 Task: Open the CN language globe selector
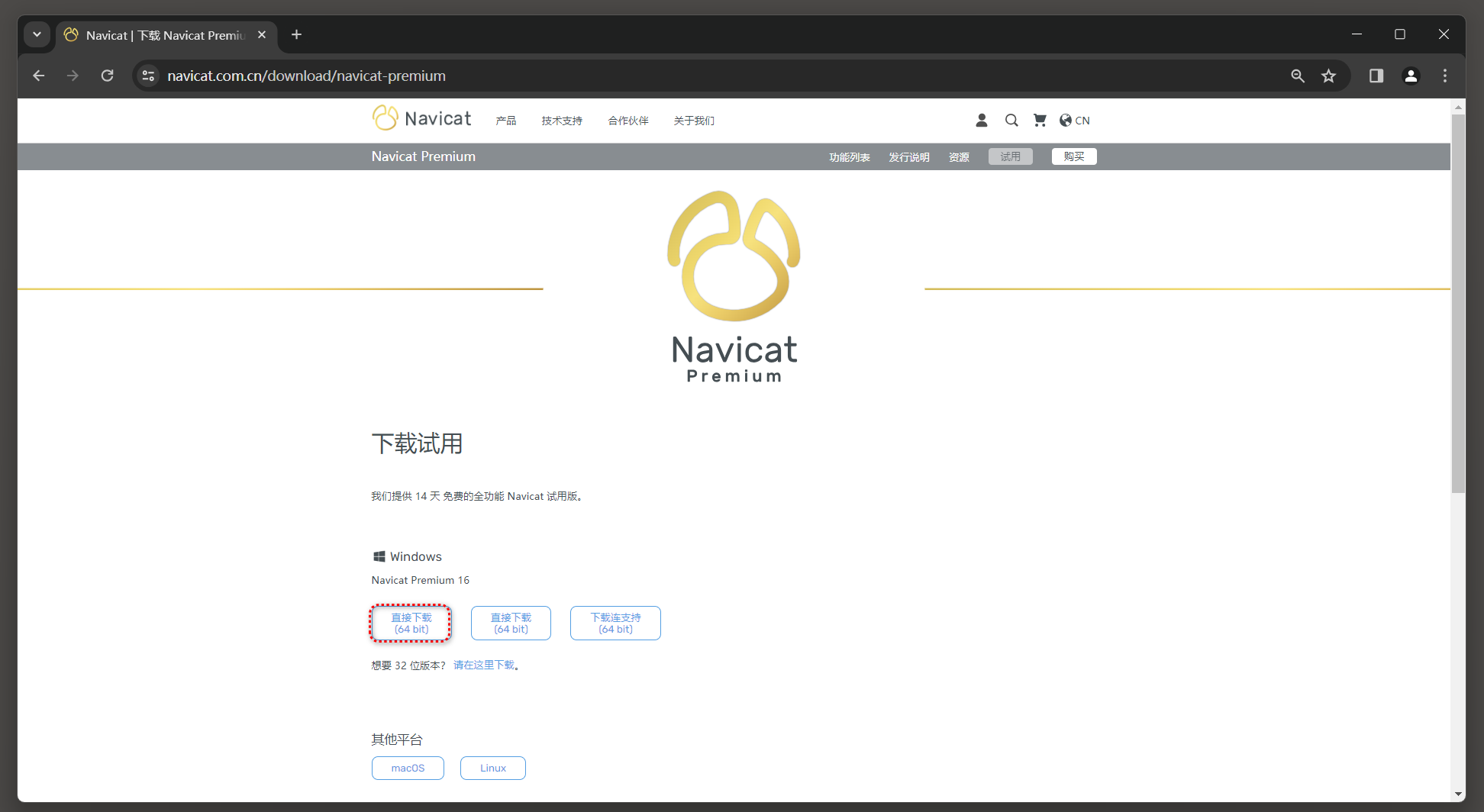pyautogui.click(x=1075, y=120)
